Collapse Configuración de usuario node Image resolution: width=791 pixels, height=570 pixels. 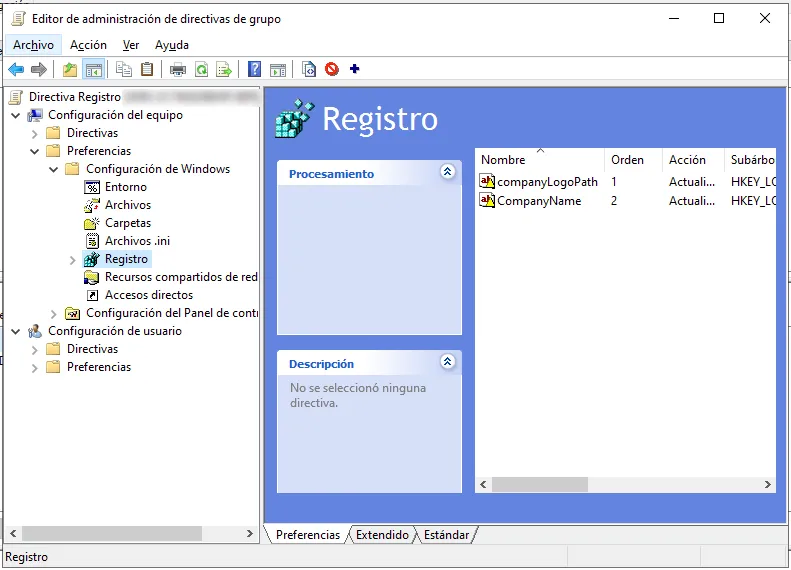(x=16, y=332)
